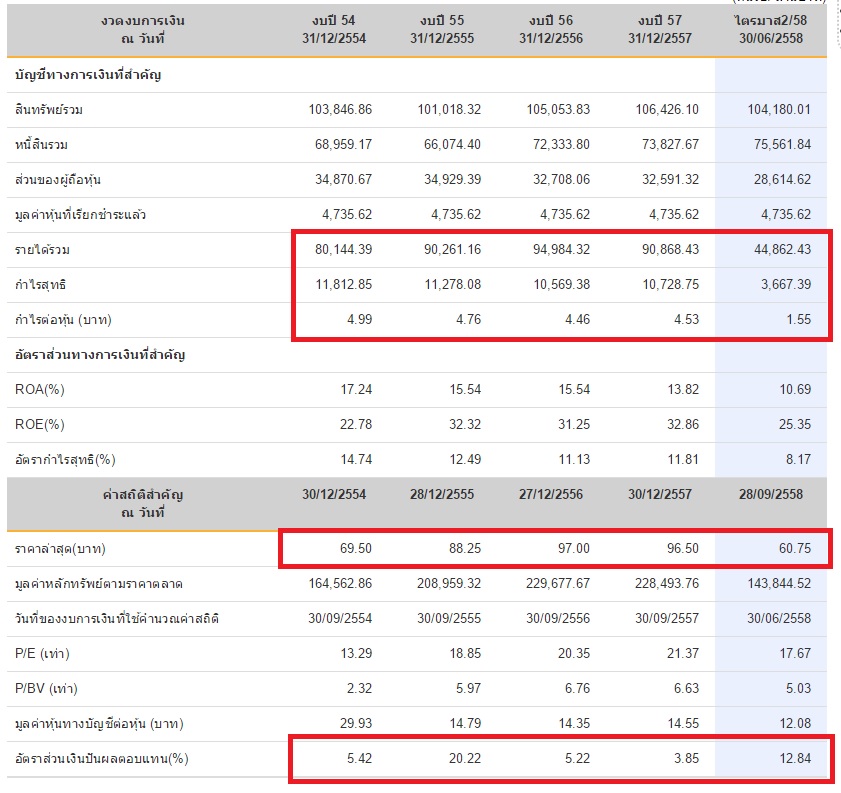Click the กำไรต่อหุ้น (บาท) row label

(63, 320)
